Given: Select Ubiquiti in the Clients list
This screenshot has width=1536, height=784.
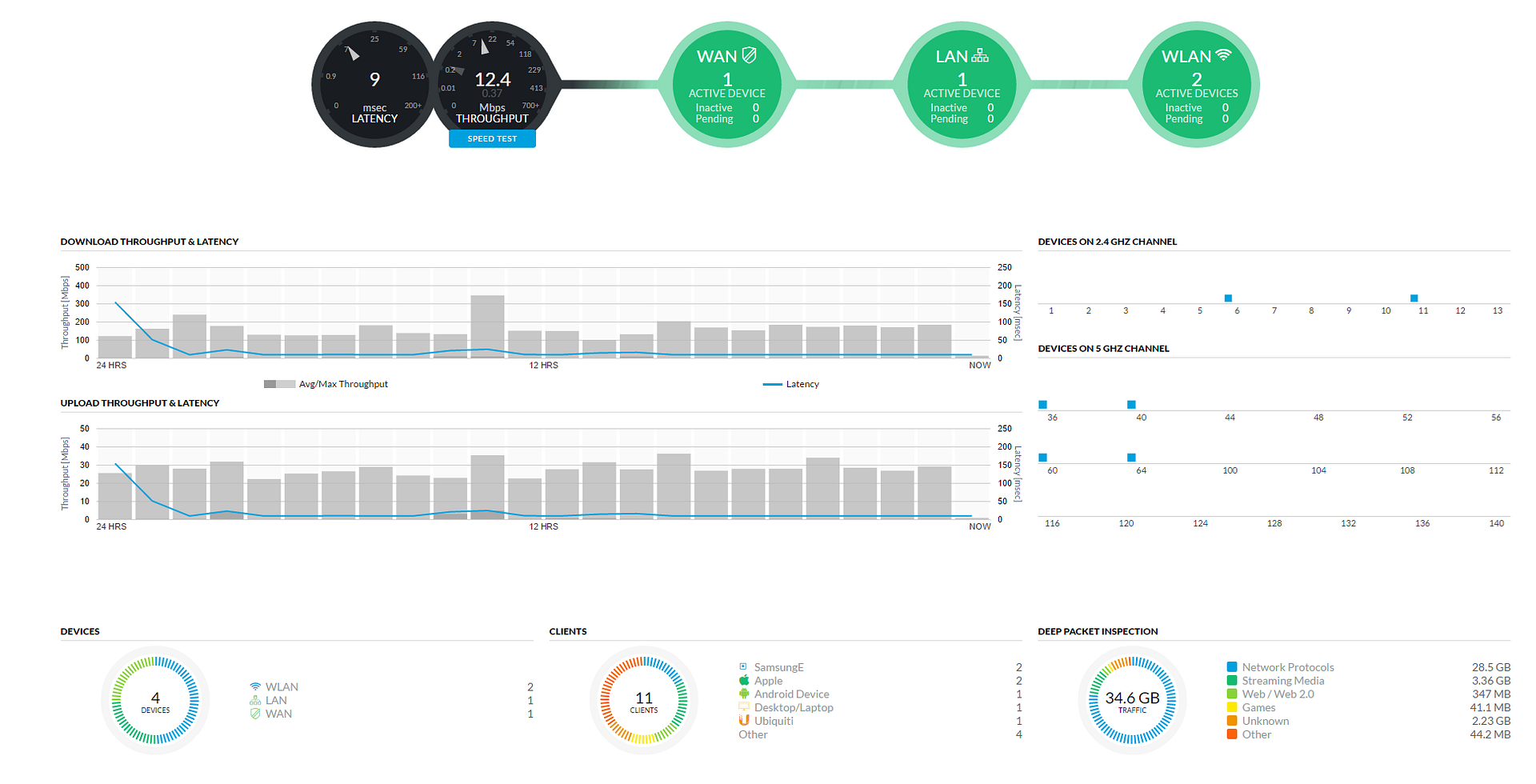Looking at the screenshot, I should (880, 721).
